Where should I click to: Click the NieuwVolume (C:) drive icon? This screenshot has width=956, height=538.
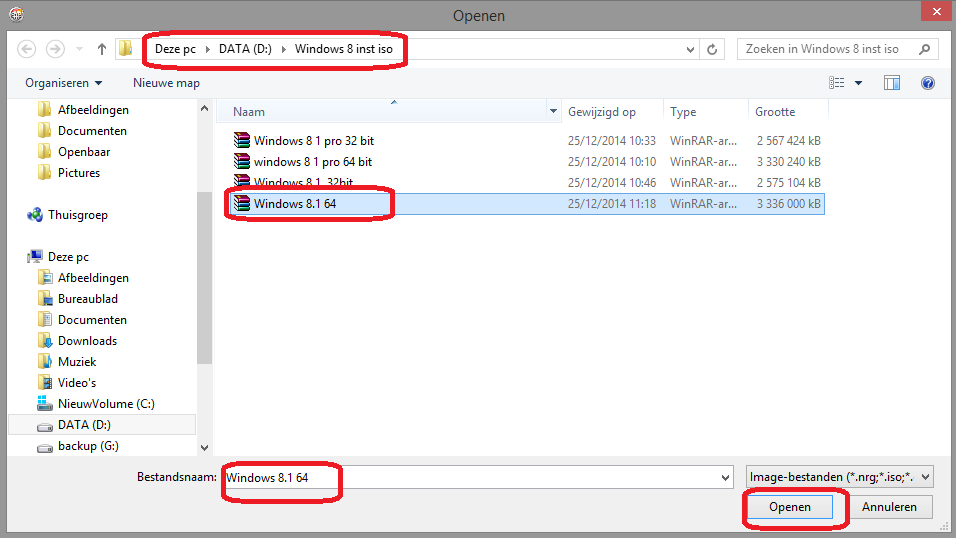(45, 403)
